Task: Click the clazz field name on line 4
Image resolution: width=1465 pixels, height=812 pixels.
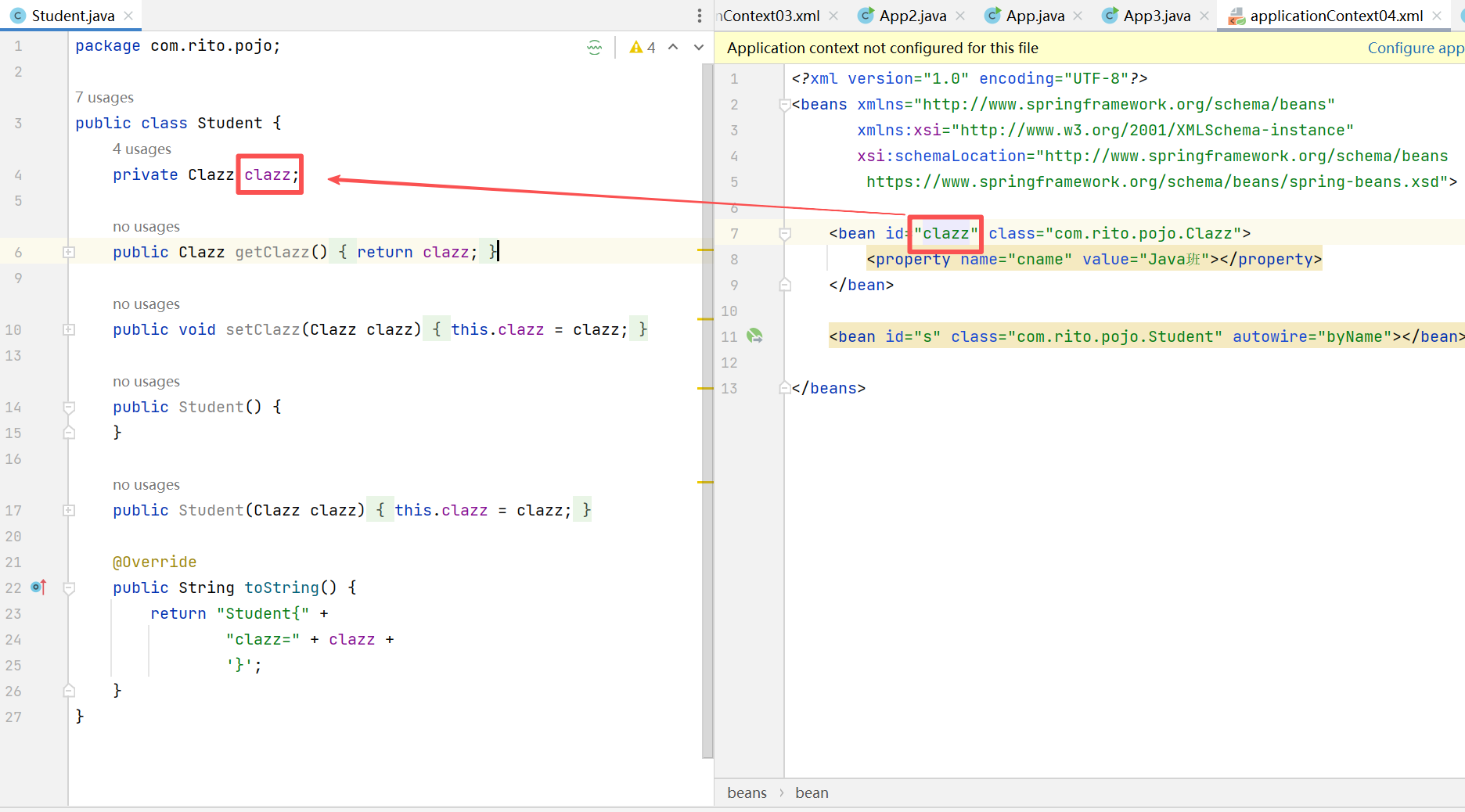Action: 267,174
